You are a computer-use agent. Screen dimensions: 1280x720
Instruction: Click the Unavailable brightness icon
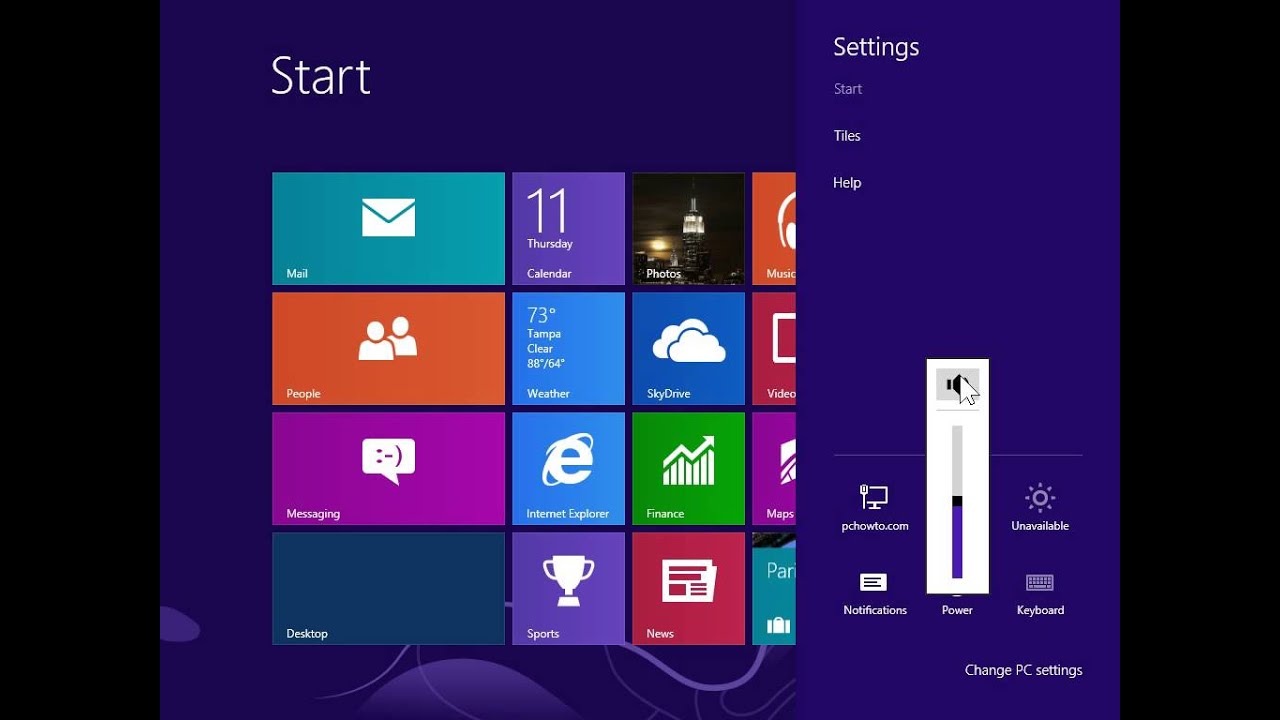coord(1040,507)
